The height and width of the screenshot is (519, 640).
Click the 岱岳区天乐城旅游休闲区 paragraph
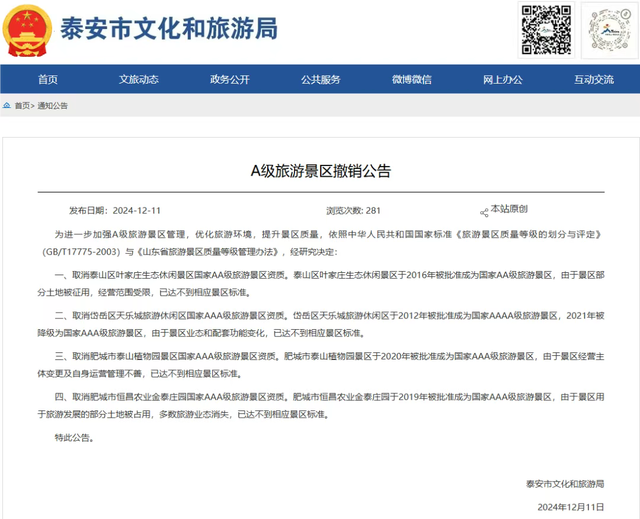click(321, 324)
